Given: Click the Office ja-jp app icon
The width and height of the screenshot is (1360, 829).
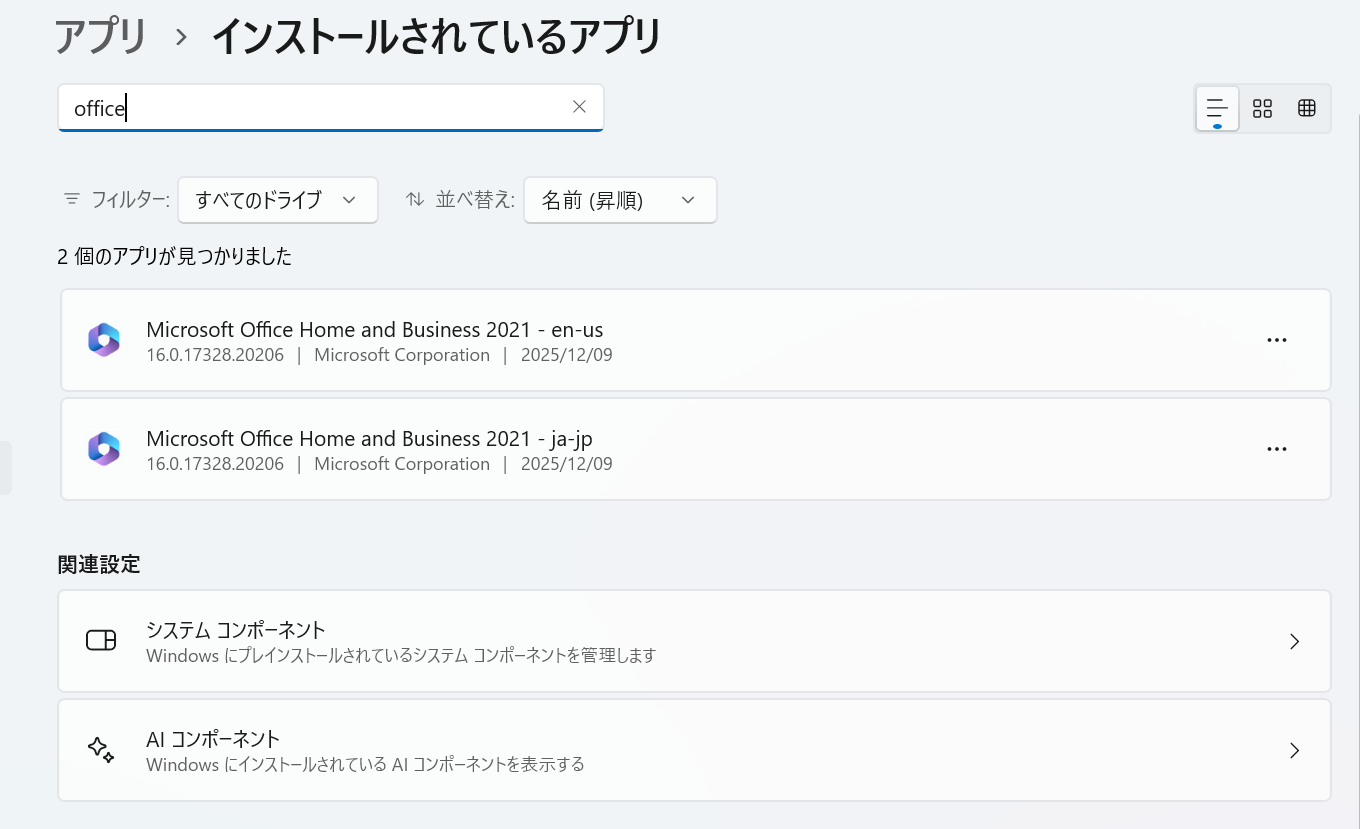Looking at the screenshot, I should click(104, 449).
